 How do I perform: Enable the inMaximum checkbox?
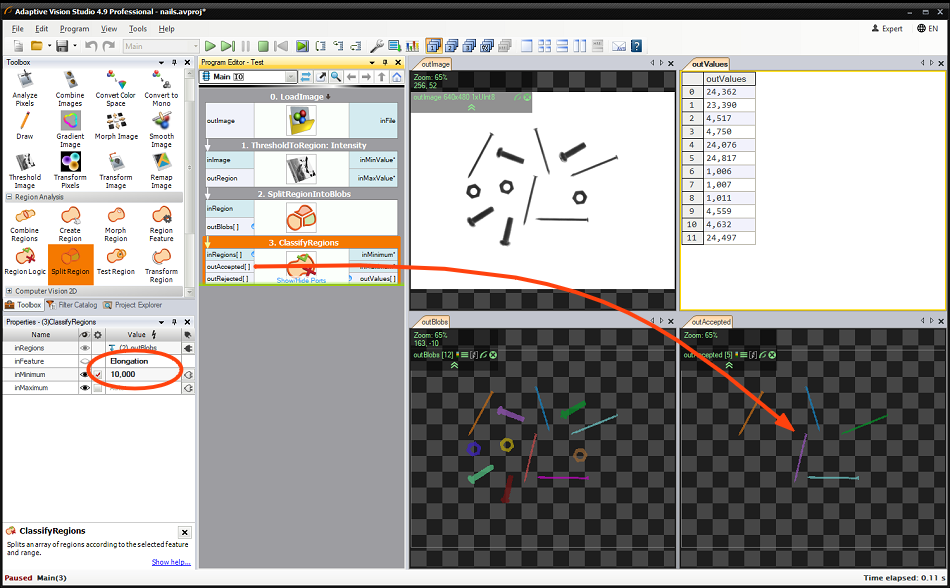[x=97, y=387]
